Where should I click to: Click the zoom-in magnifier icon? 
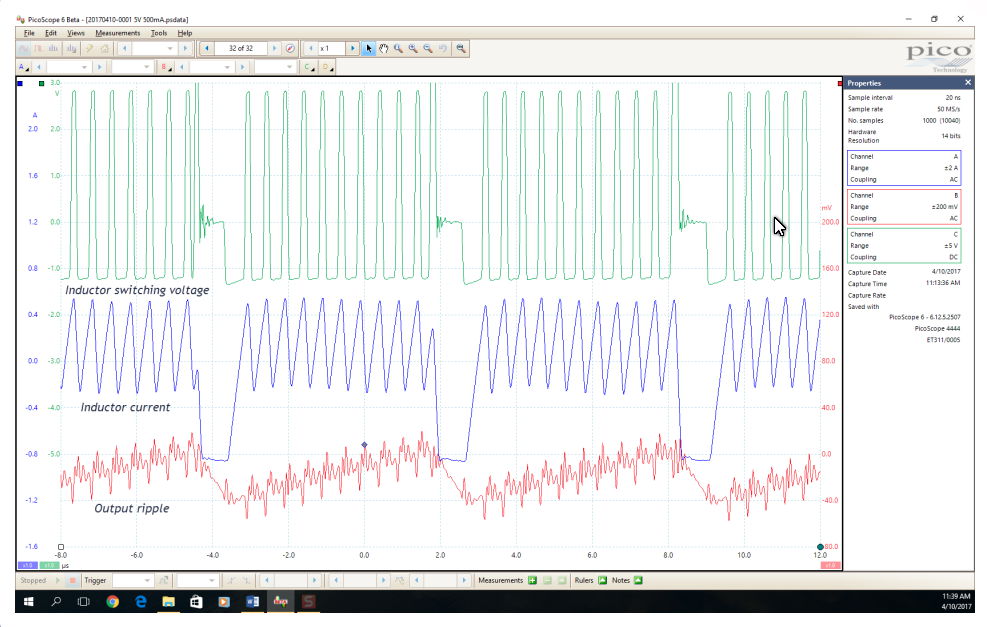point(413,48)
